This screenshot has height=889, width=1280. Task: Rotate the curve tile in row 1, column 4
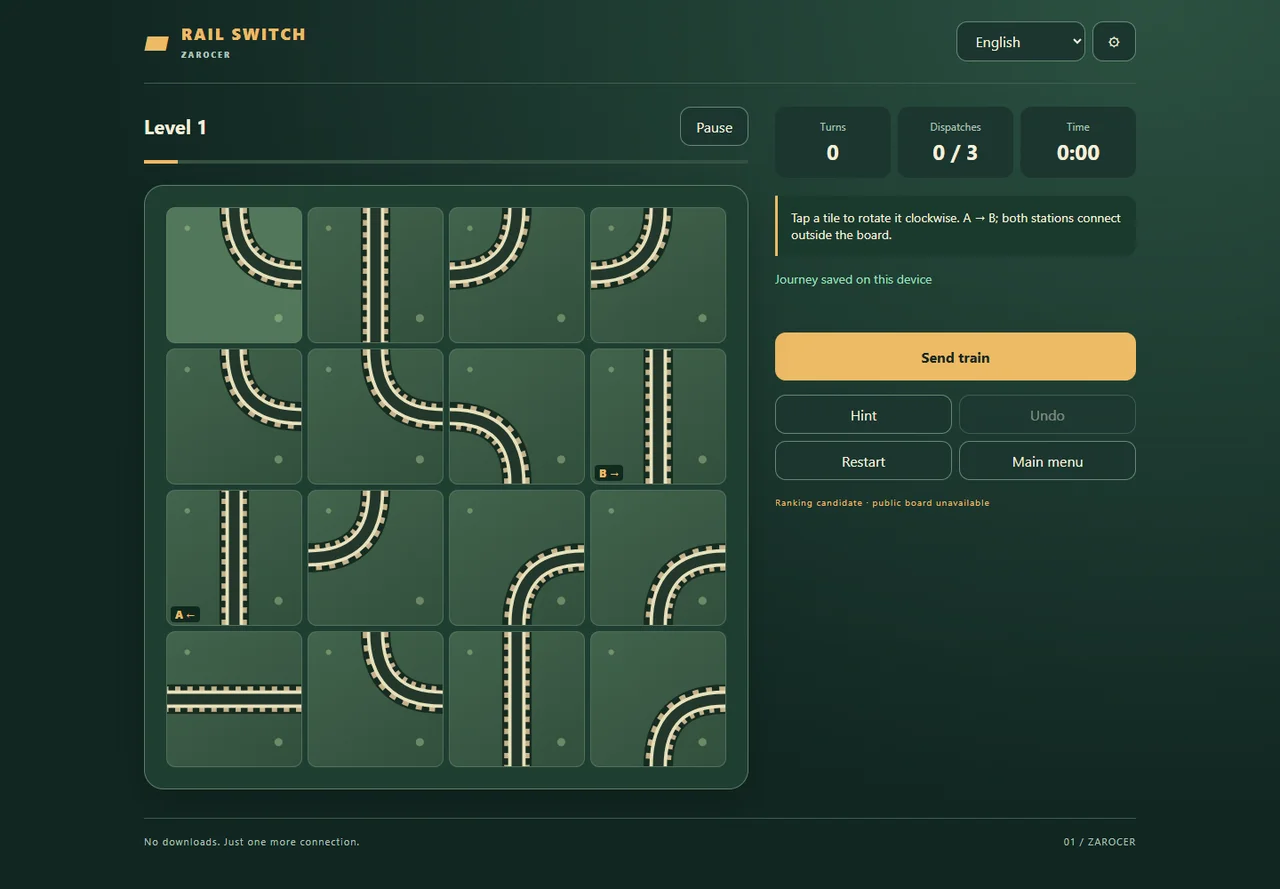click(658, 275)
